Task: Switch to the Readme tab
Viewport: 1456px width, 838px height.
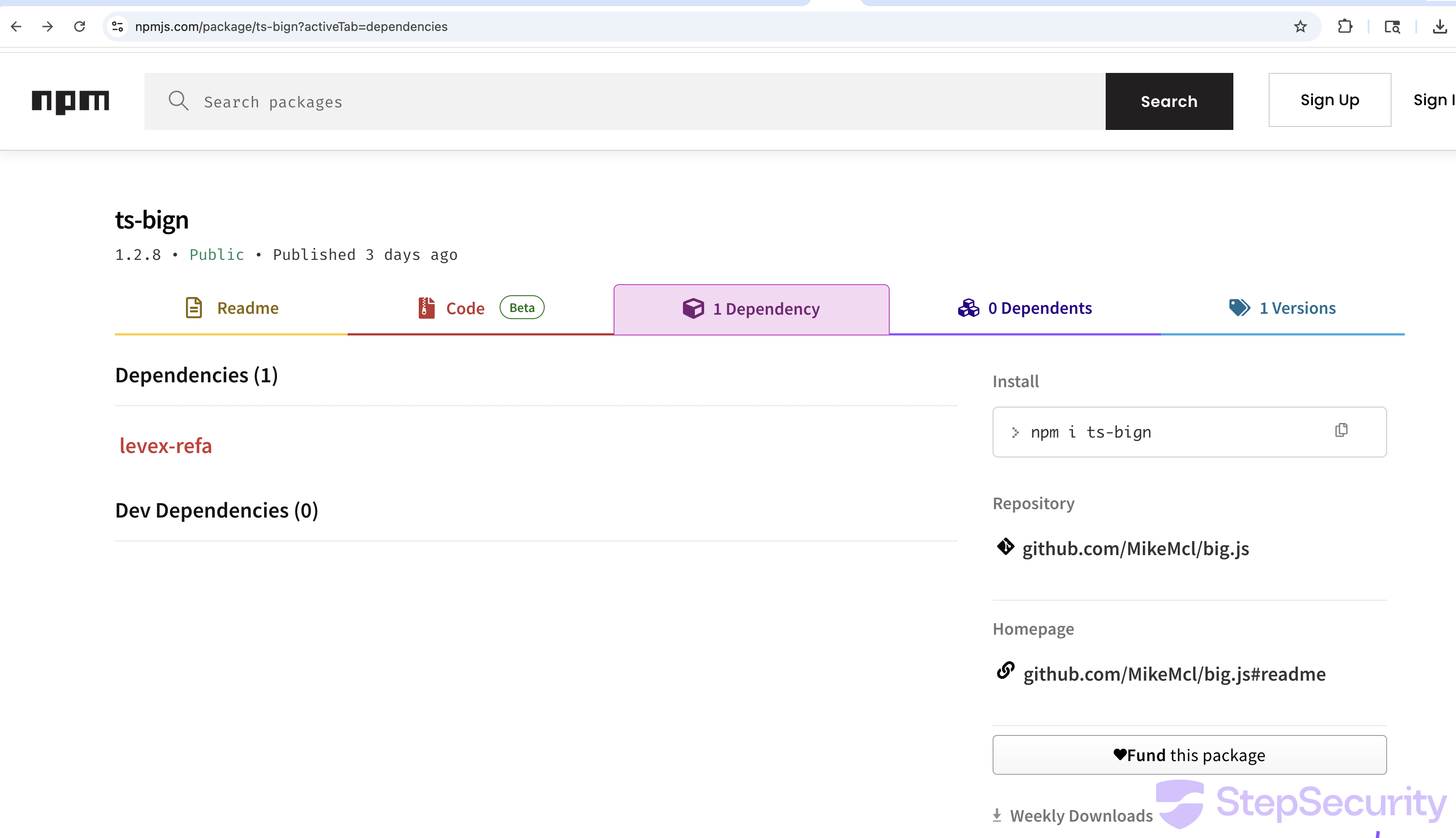Action: [x=231, y=309]
